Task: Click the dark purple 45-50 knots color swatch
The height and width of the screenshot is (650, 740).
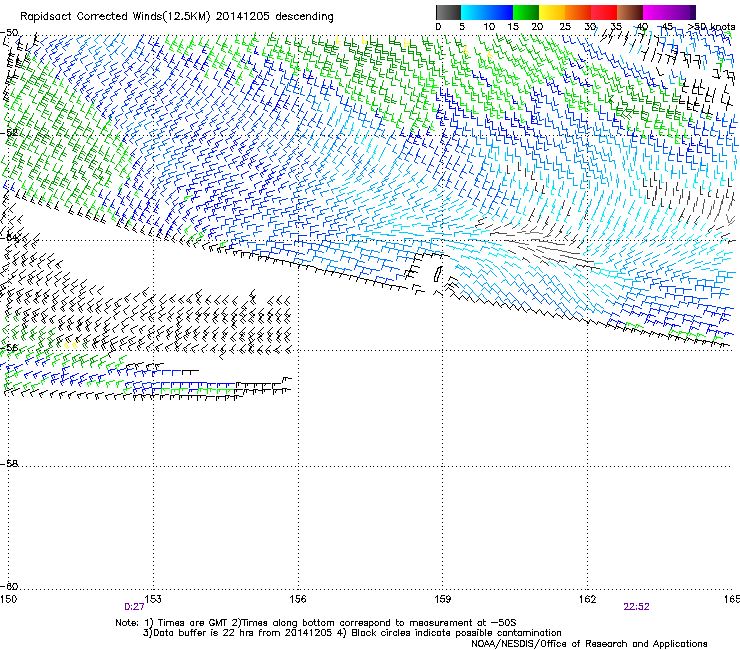Action: [x=682, y=12]
